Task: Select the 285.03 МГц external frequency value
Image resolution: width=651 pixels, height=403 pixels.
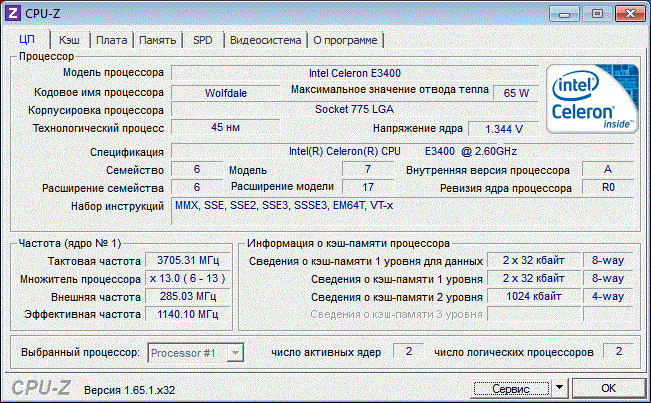Action: [x=188, y=296]
